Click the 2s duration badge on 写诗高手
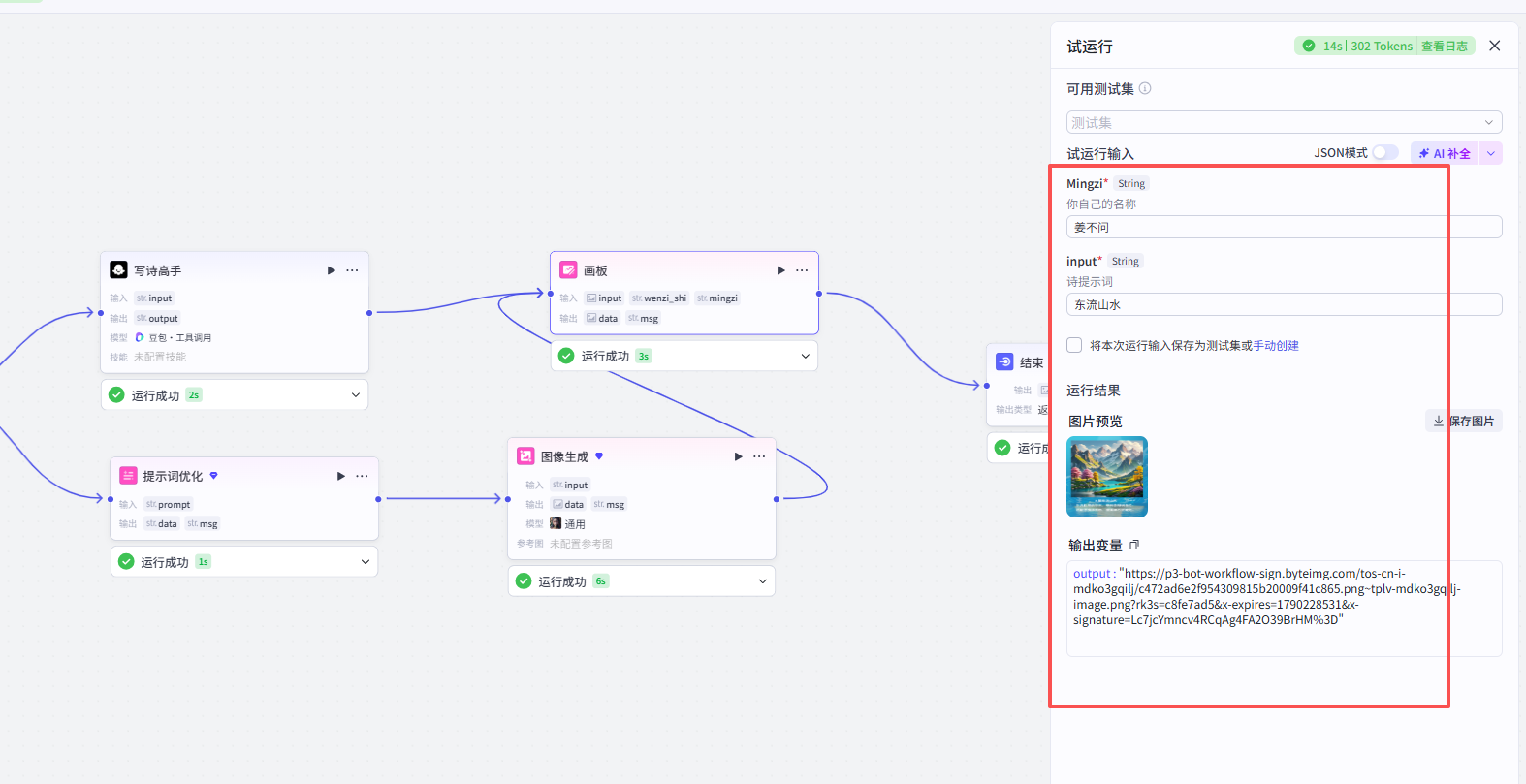This screenshot has height=784, width=1526. (x=194, y=394)
